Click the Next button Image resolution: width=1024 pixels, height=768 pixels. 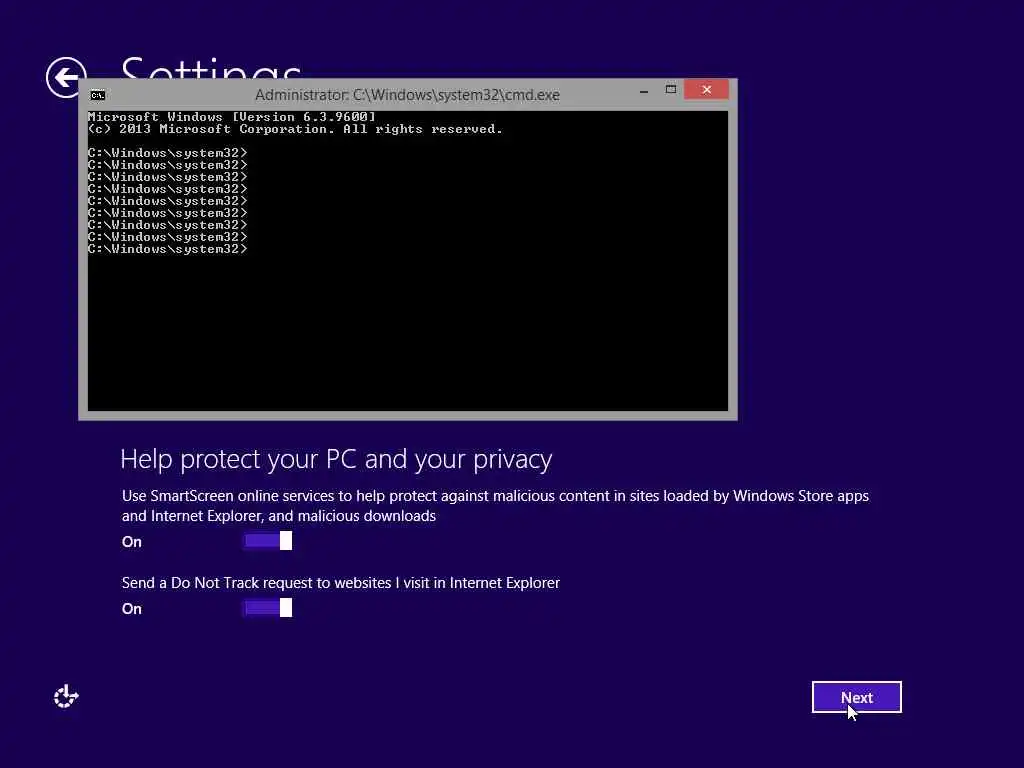coord(856,697)
